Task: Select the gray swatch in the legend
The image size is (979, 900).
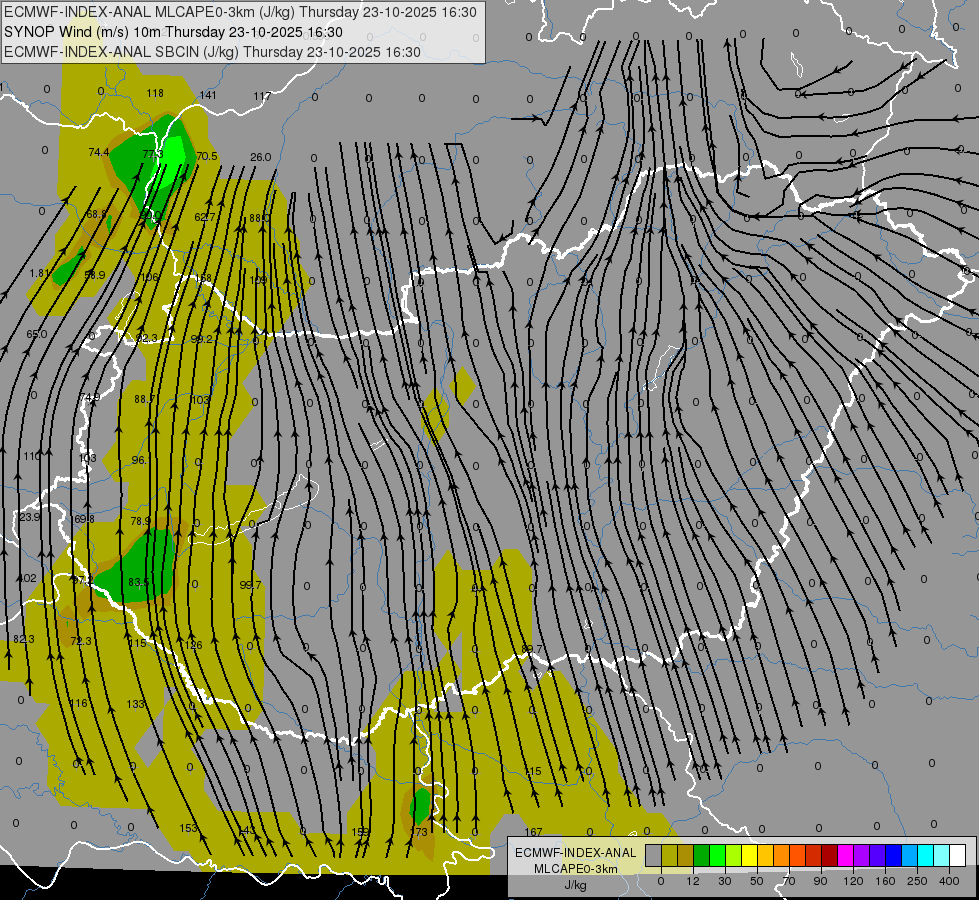Action: click(654, 855)
